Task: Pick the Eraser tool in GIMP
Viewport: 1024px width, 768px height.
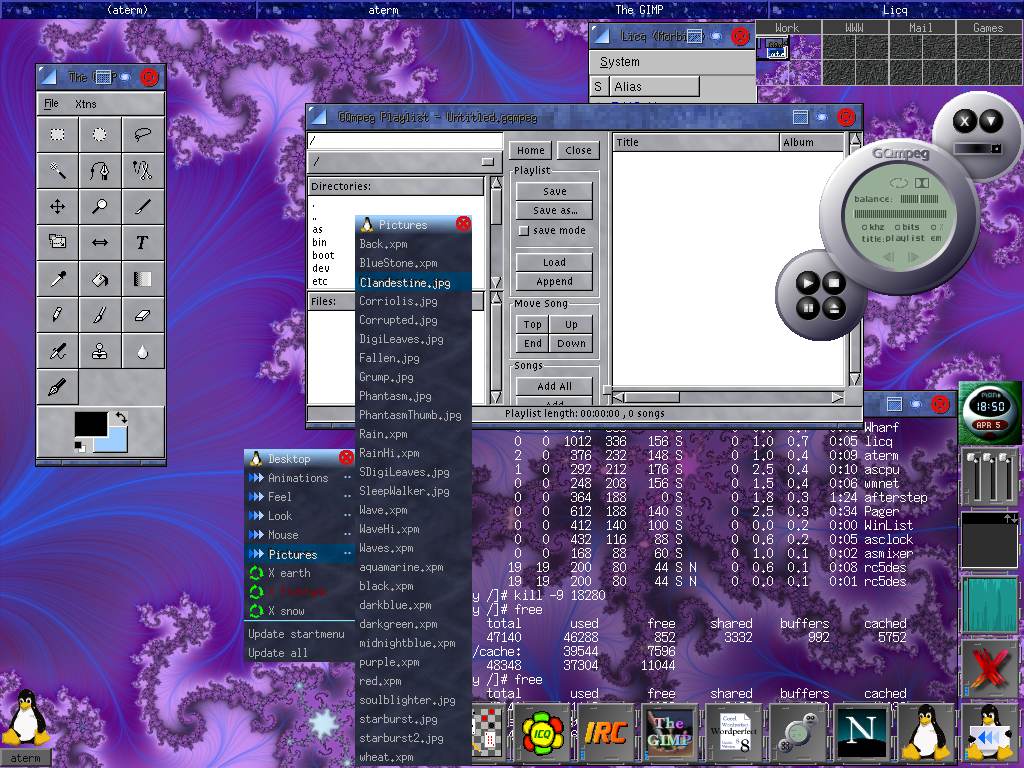Action: click(x=142, y=315)
